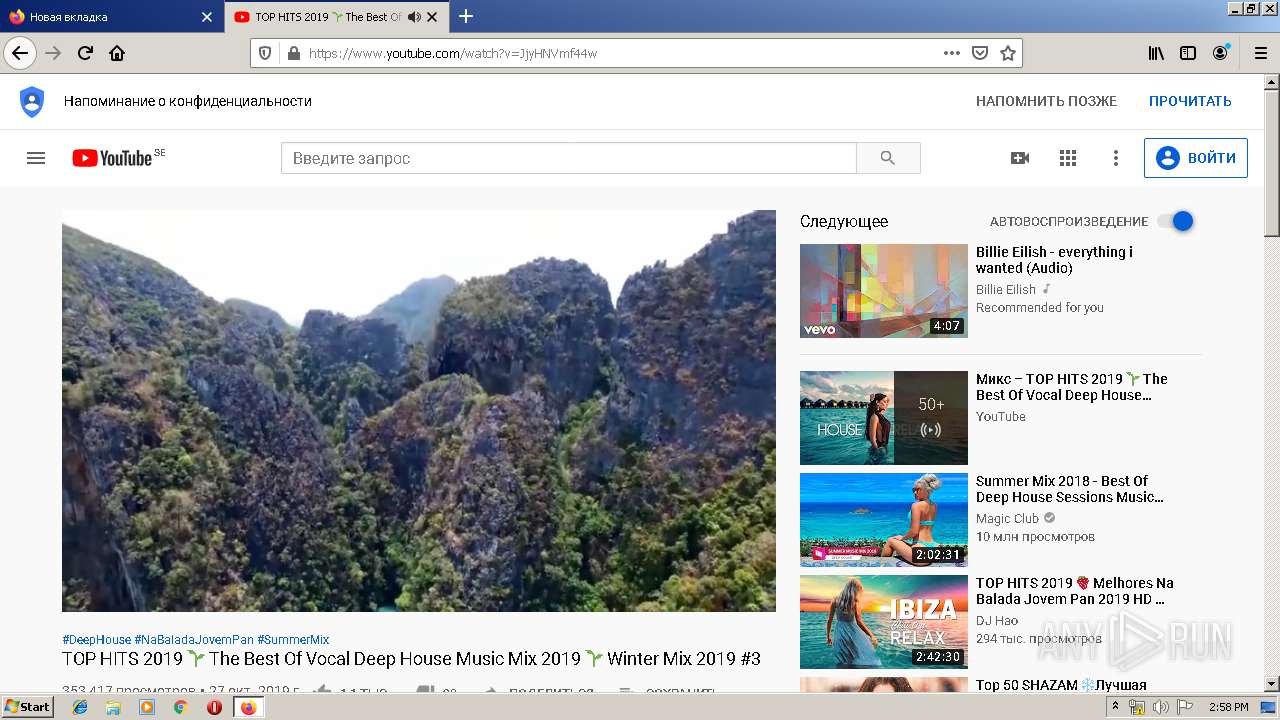Screen dimensions: 1280x720
Task: Save page to Pocket
Action: click(x=980, y=53)
